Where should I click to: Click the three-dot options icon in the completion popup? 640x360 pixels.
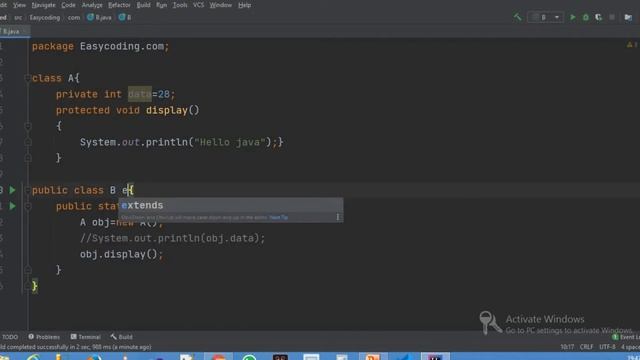[338, 217]
